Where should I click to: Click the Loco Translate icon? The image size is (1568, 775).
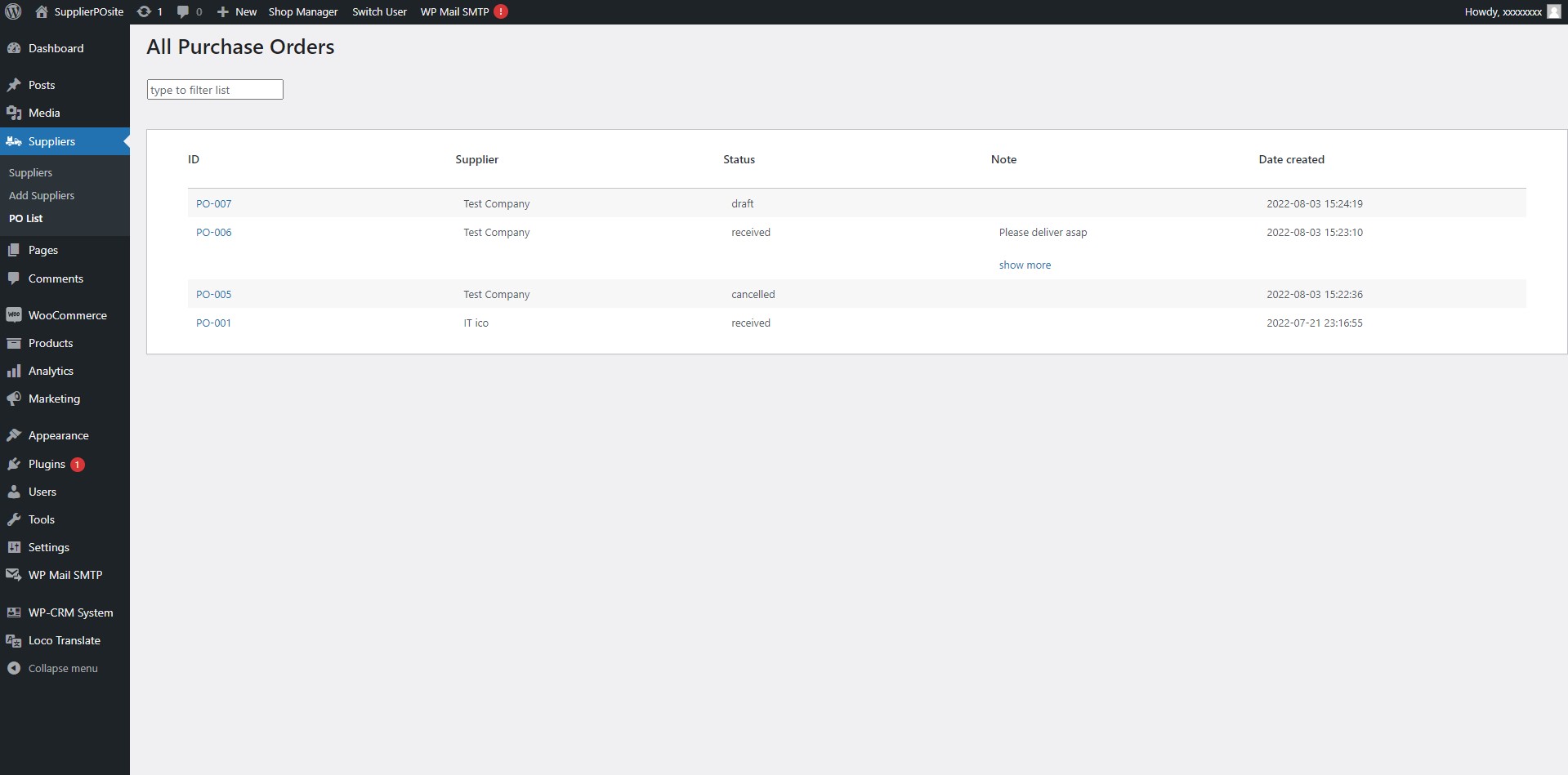(x=14, y=640)
